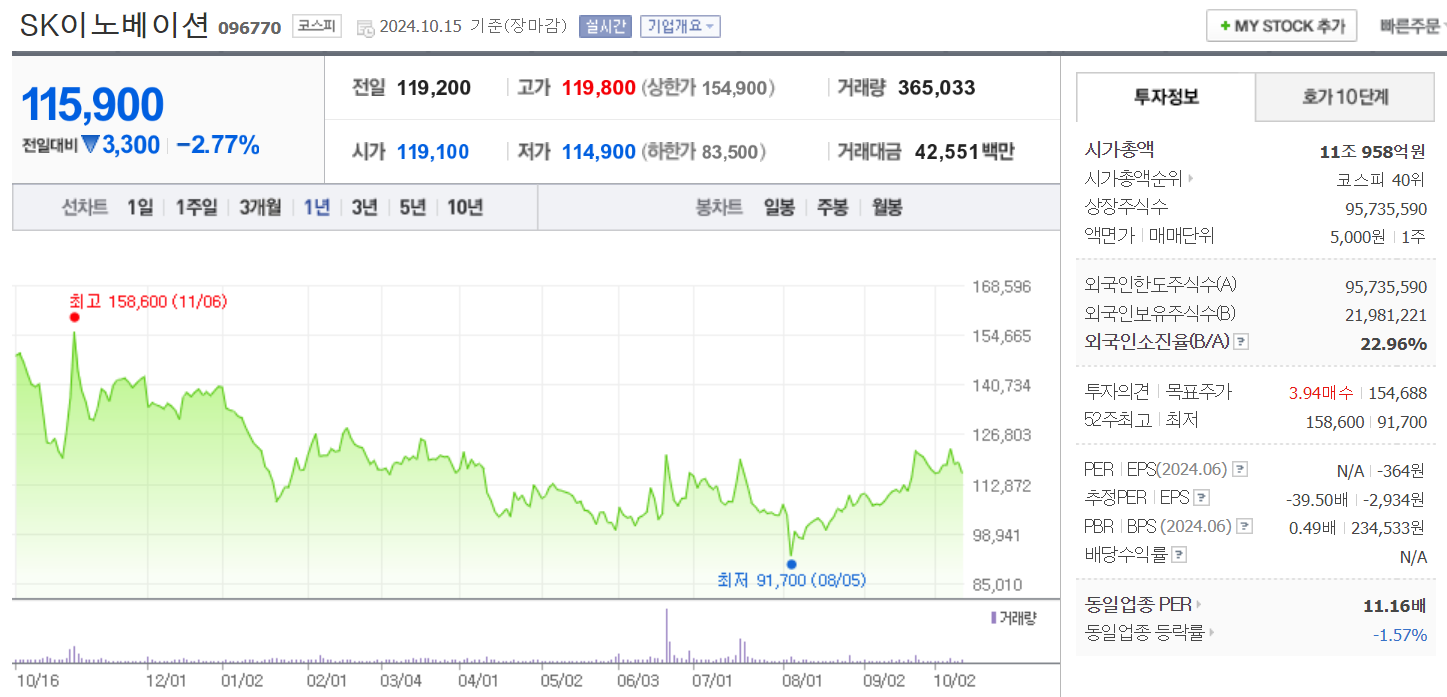
Task: Select the 3년 line chart period
Action: [365, 208]
